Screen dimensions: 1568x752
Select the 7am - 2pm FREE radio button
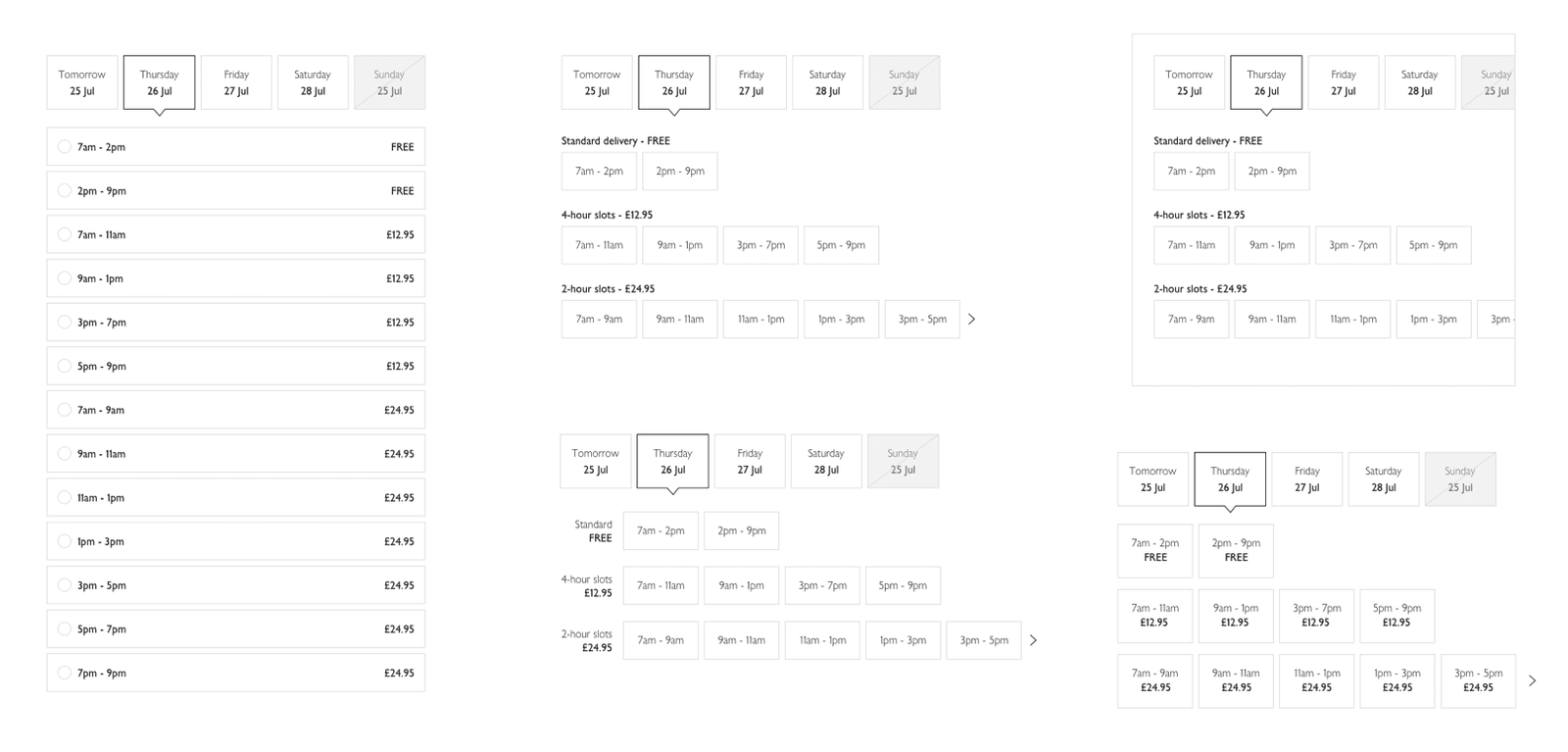click(x=65, y=147)
